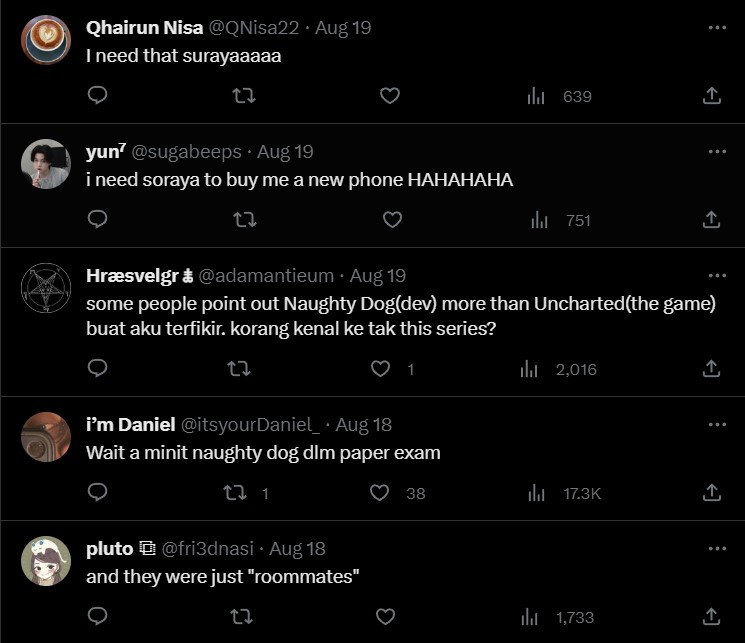Reply to Hræsvelgr's tweet
Screen dimensions: 745x643
click(x=97, y=369)
